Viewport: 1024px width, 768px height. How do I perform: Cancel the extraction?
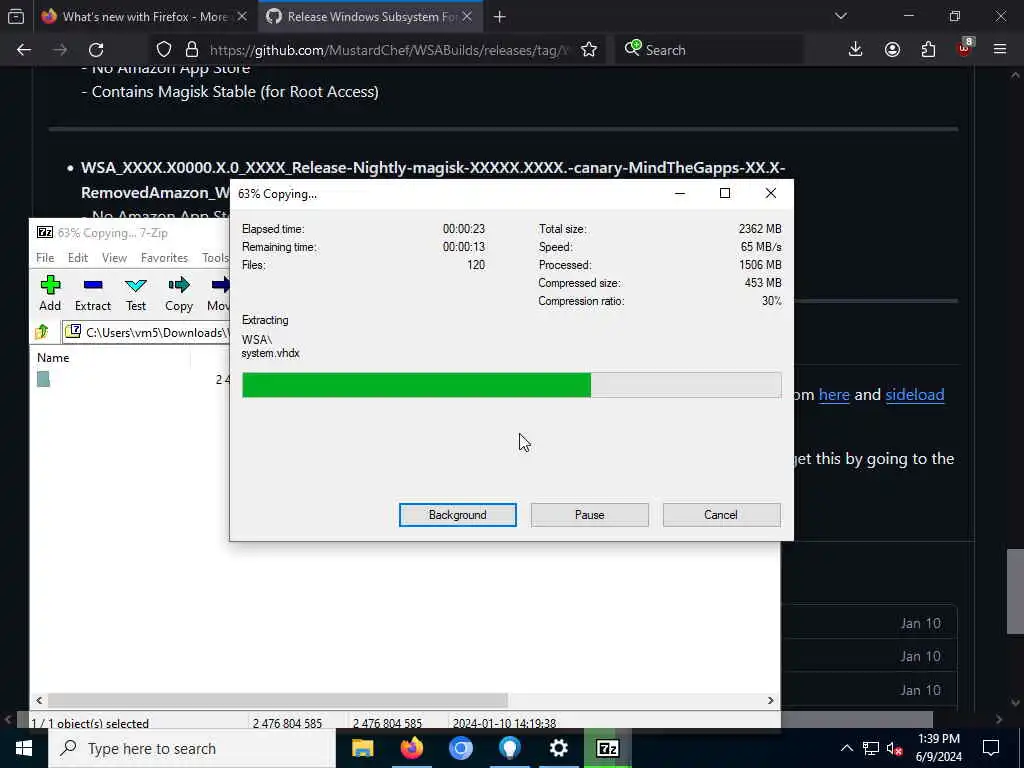[x=721, y=515]
